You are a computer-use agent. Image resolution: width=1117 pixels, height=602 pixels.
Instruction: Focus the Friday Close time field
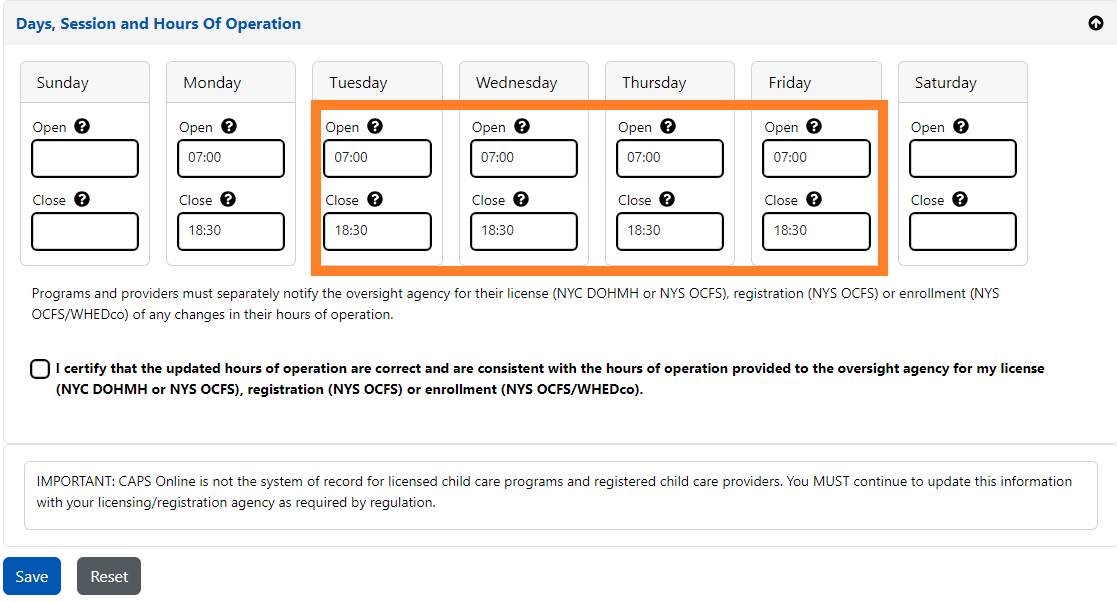coord(817,231)
